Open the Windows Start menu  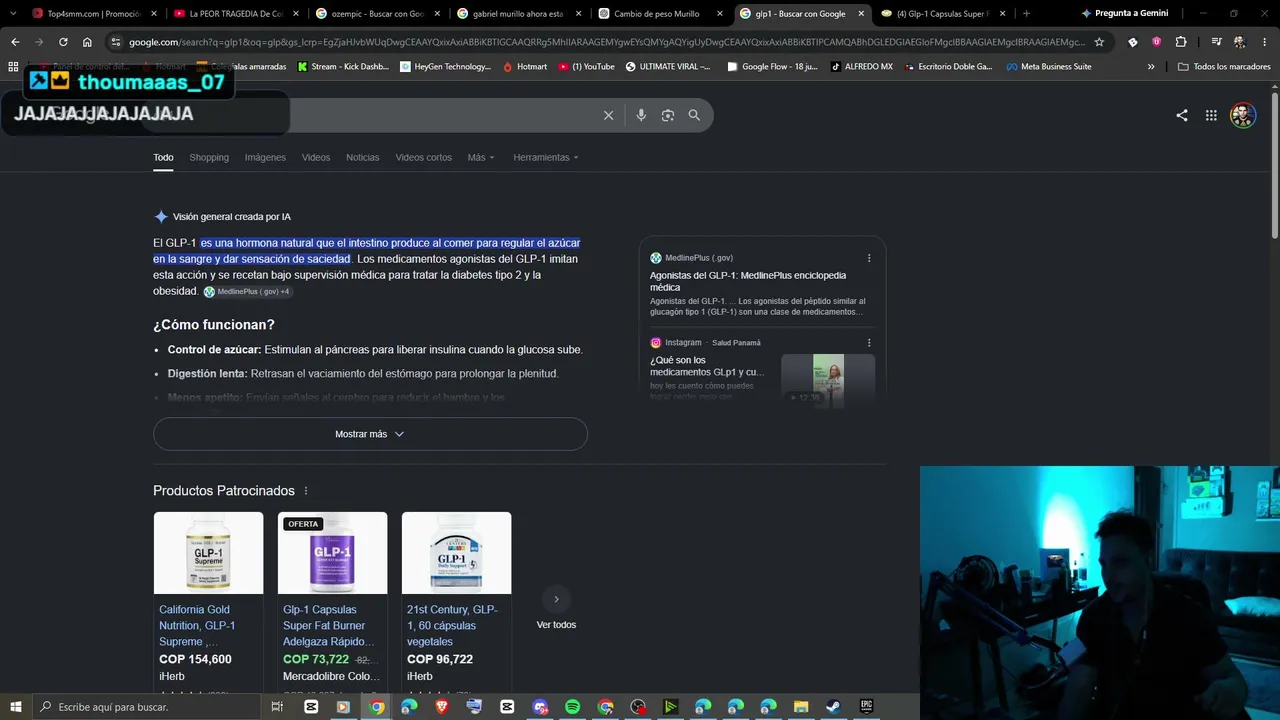pos(15,707)
